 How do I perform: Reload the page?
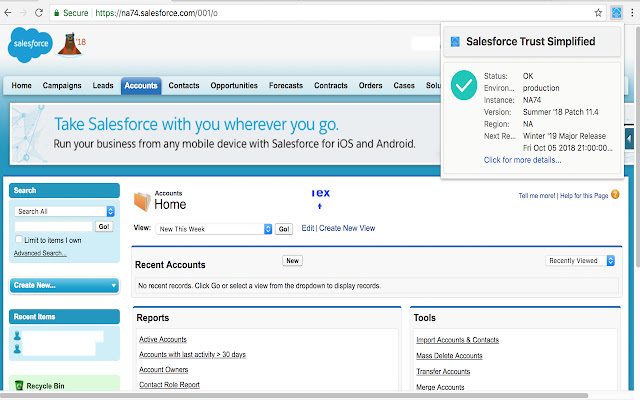pyautogui.click(x=39, y=13)
